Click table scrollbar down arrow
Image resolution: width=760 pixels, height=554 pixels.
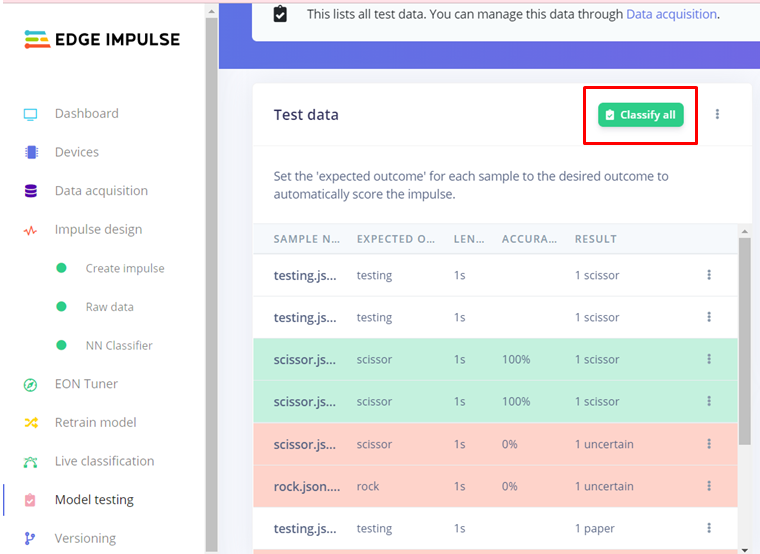[x=744, y=549]
